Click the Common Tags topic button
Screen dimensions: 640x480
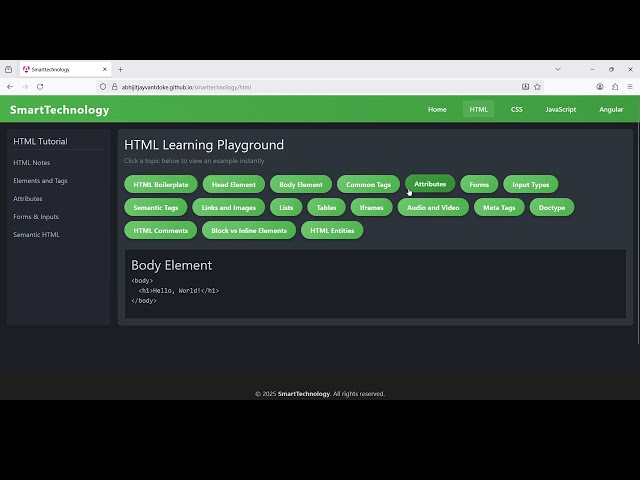tap(368, 184)
